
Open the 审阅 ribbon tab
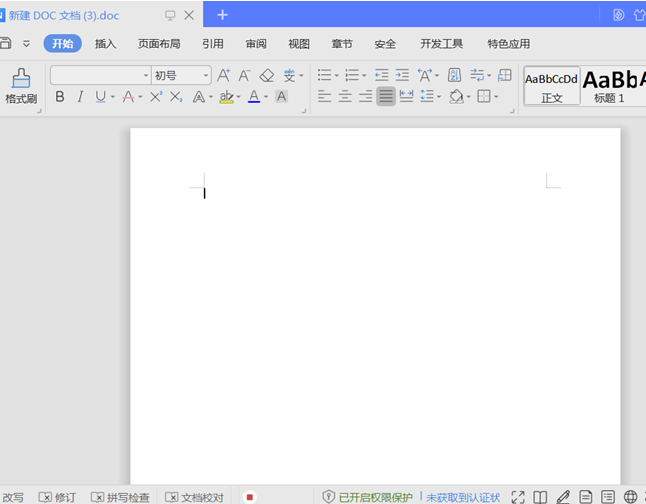pyautogui.click(x=256, y=44)
